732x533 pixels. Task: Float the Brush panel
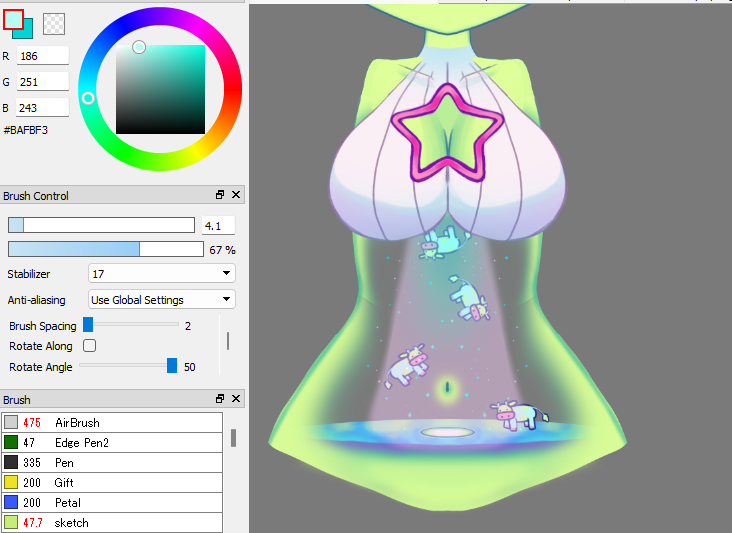click(x=220, y=399)
